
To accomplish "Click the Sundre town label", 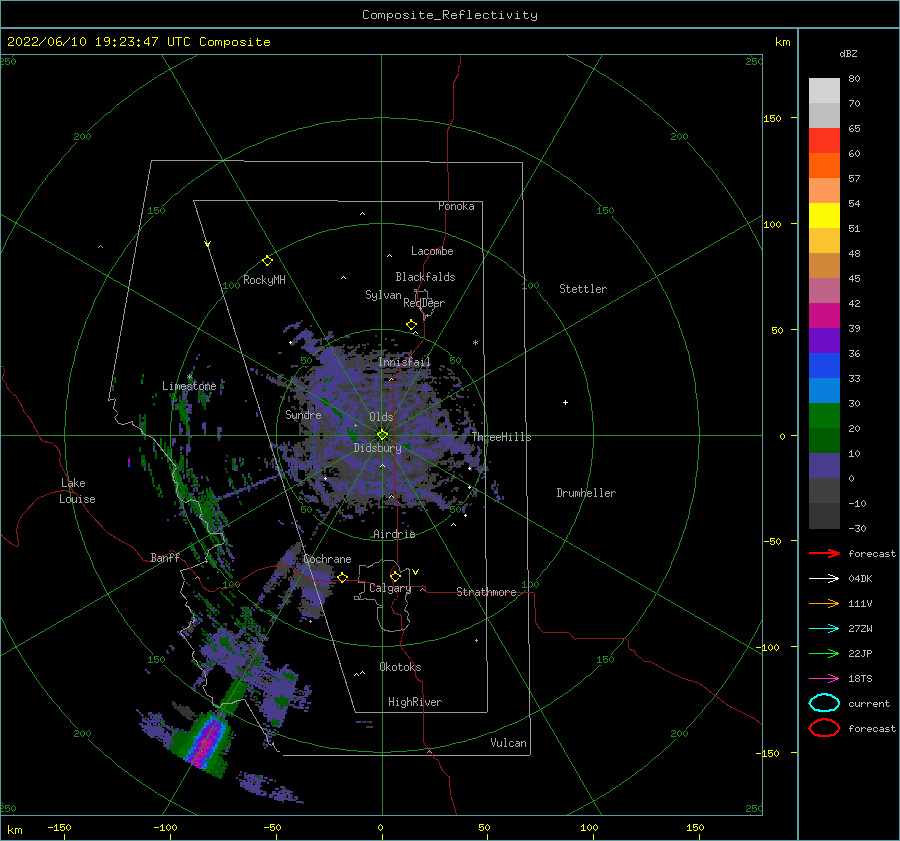I will pos(303,414).
